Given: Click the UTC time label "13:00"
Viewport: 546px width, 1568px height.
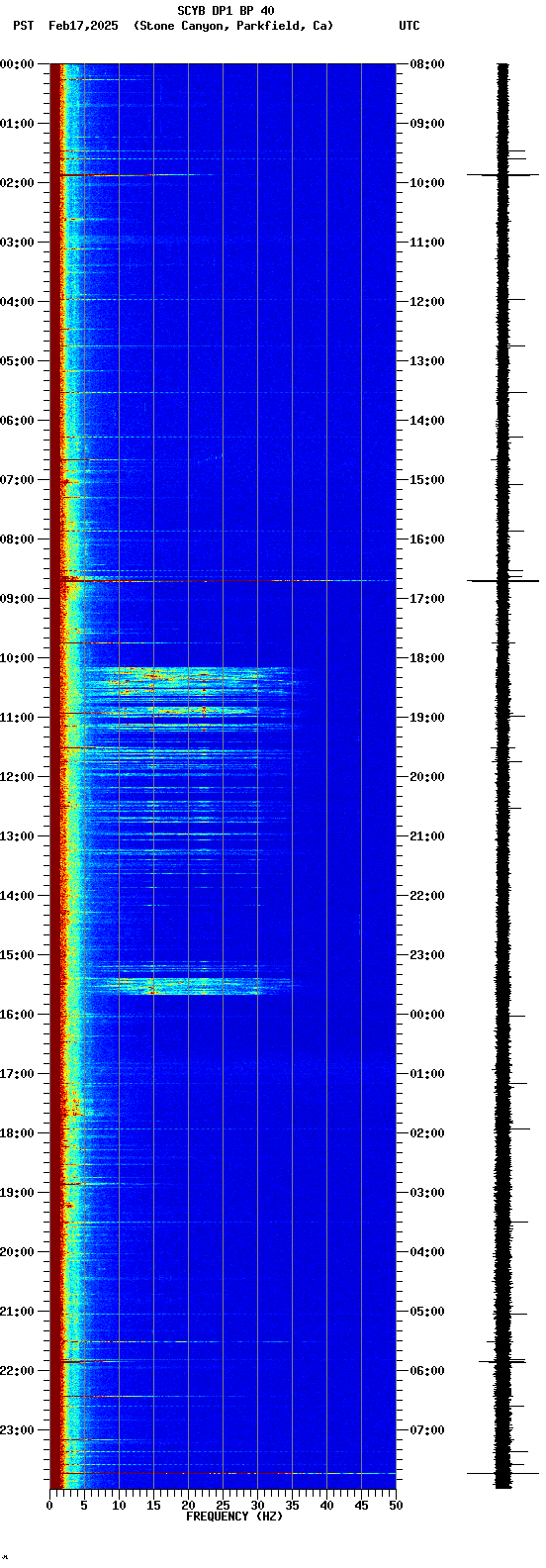Looking at the screenshot, I should (x=427, y=361).
